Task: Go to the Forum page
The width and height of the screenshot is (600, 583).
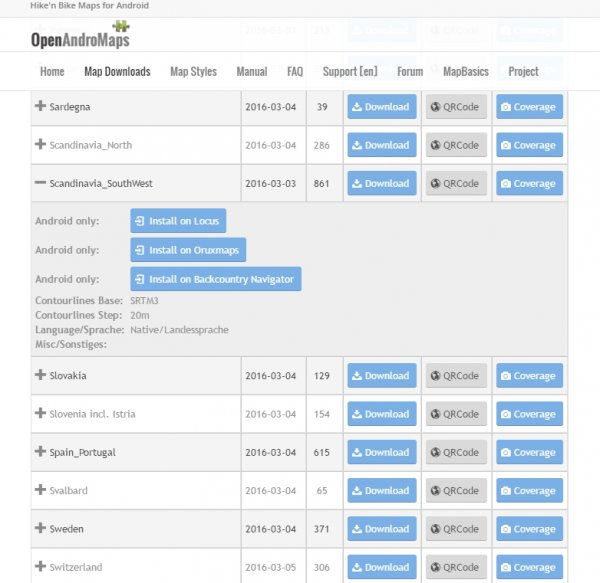Action: point(410,72)
